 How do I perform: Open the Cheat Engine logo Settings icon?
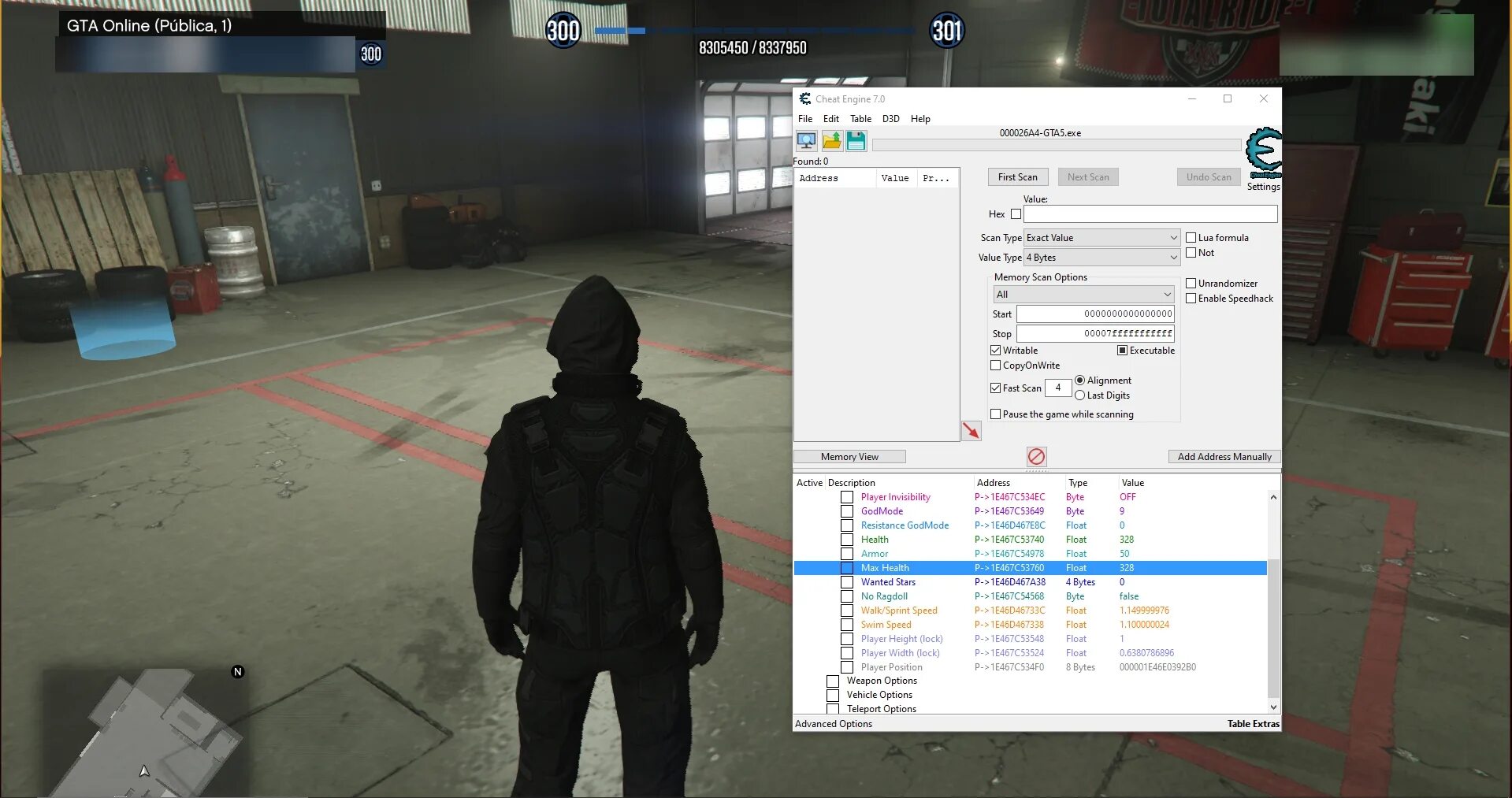coord(1263,154)
